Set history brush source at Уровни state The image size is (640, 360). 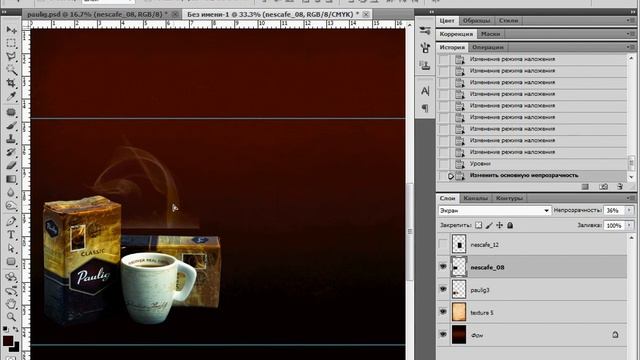pyautogui.click(x=444, y=164)
